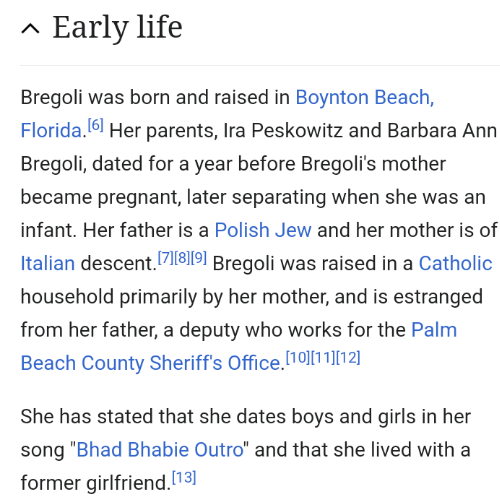Open citation reference [6]
This screenshot has width=500, height=502.
(95, 125)
